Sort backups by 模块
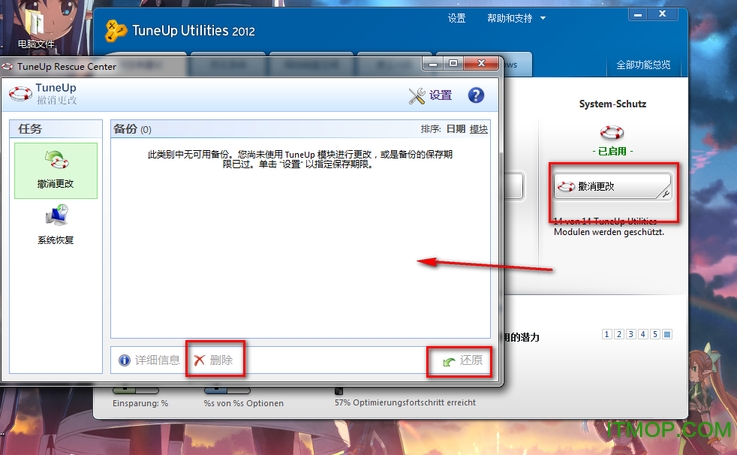 478,129
